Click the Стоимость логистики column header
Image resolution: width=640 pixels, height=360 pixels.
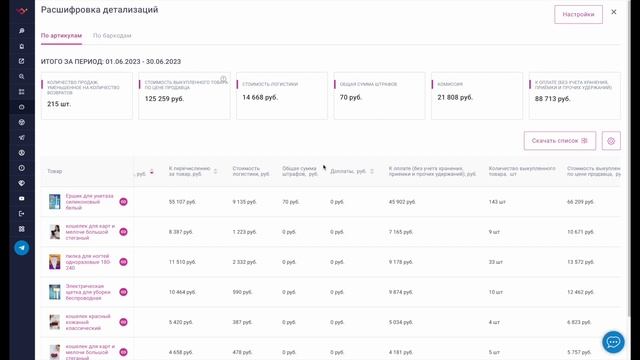point(251,171)
